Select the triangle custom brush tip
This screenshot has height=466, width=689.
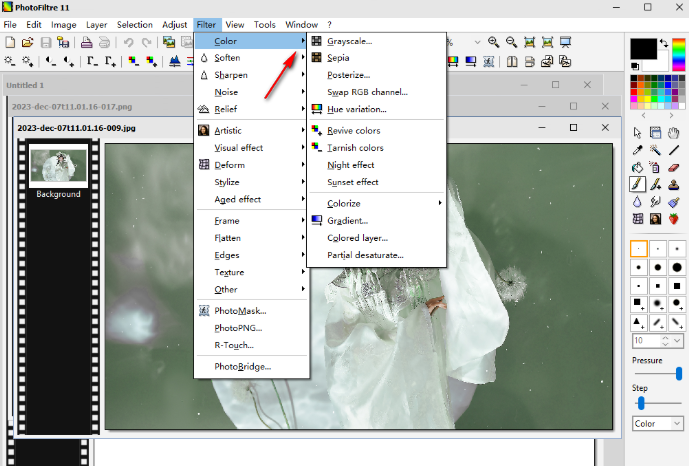click(638, 323)
